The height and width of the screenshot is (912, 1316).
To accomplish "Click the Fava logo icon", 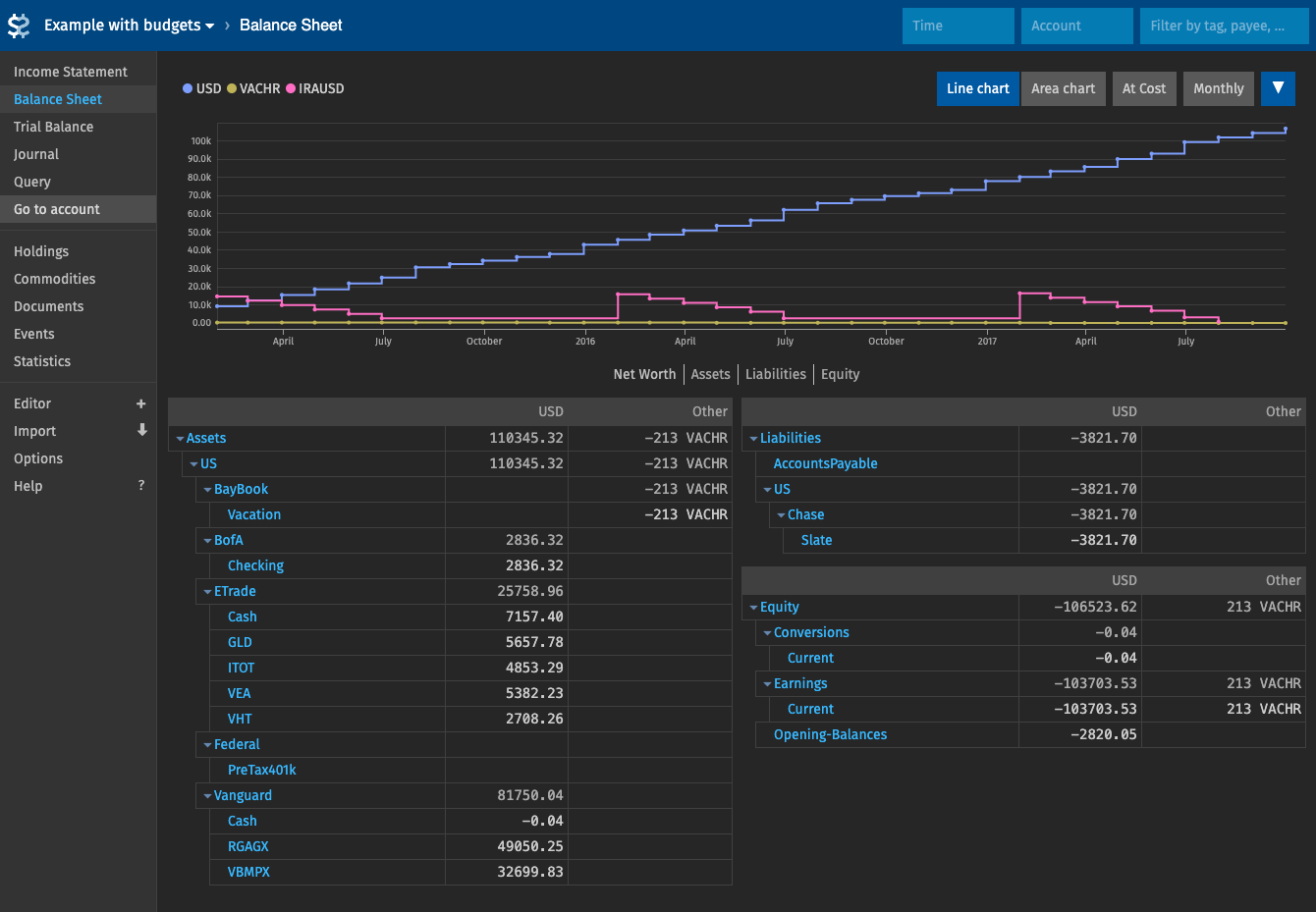I will 19,26.
